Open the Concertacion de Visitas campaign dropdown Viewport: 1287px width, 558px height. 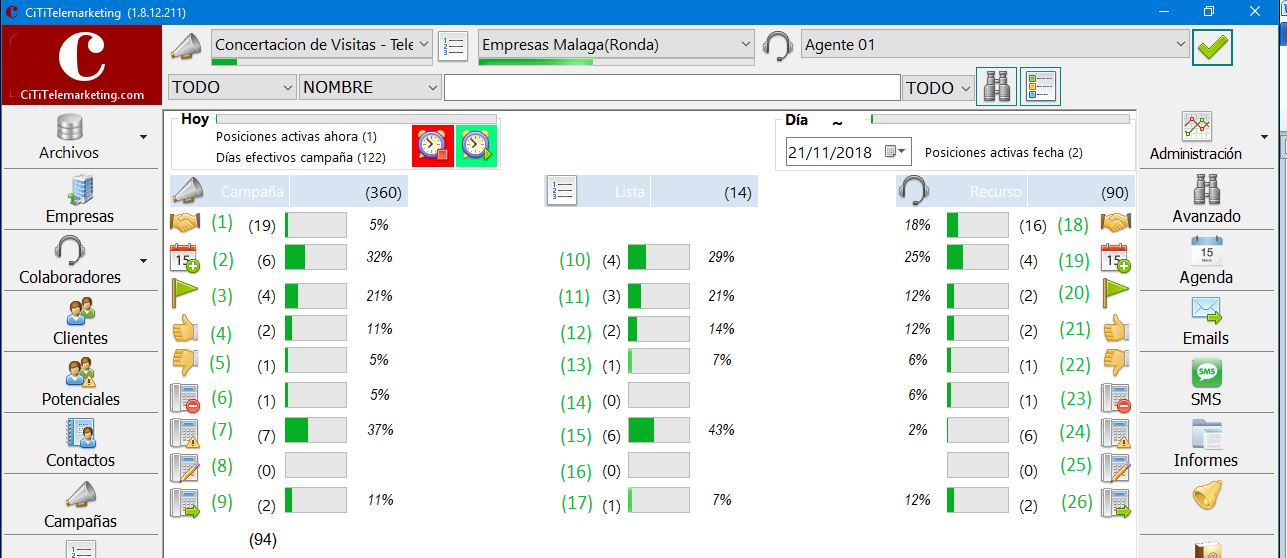[322, 45]
